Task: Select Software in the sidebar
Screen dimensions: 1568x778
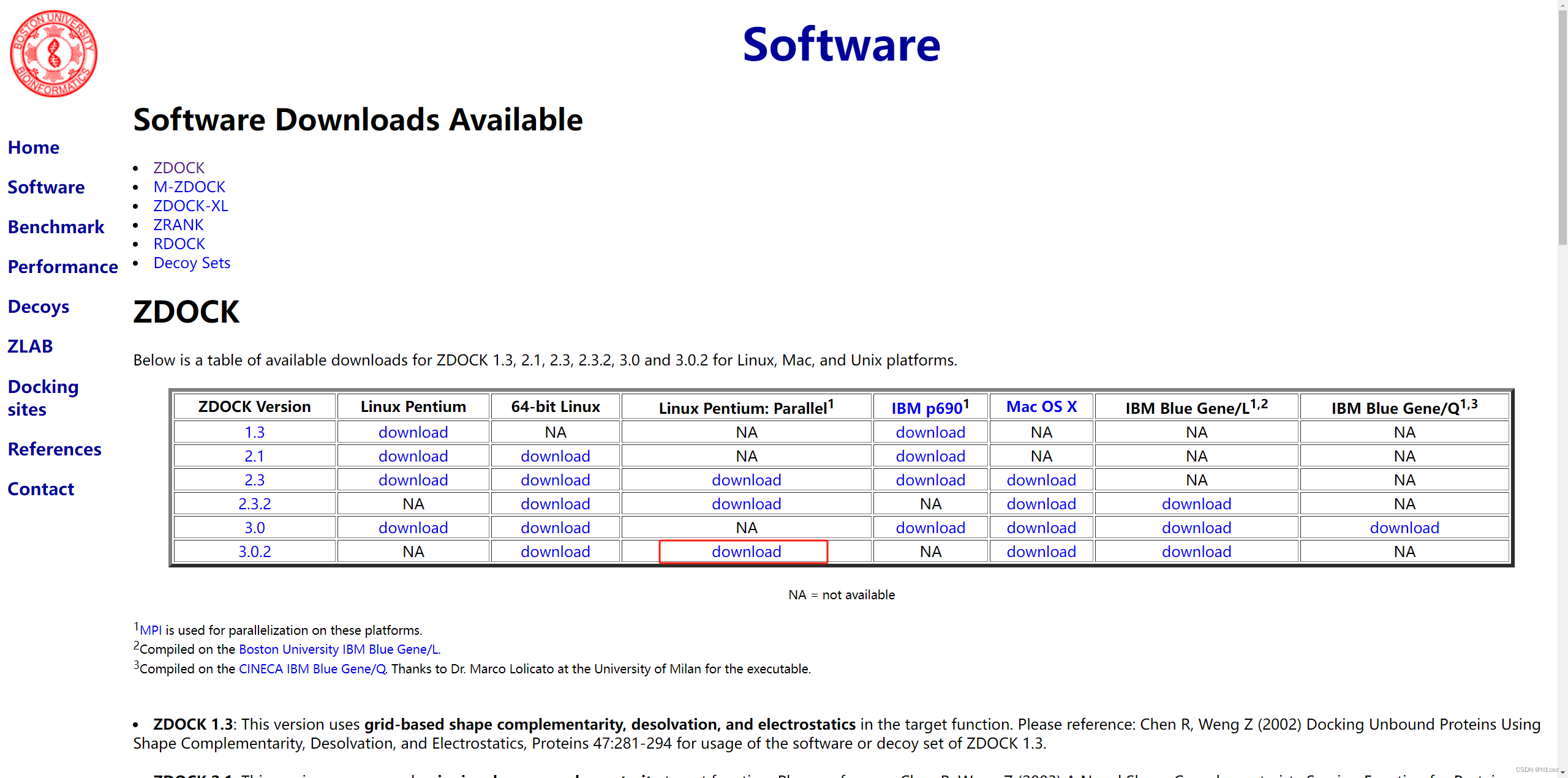Action: point(46,187)
